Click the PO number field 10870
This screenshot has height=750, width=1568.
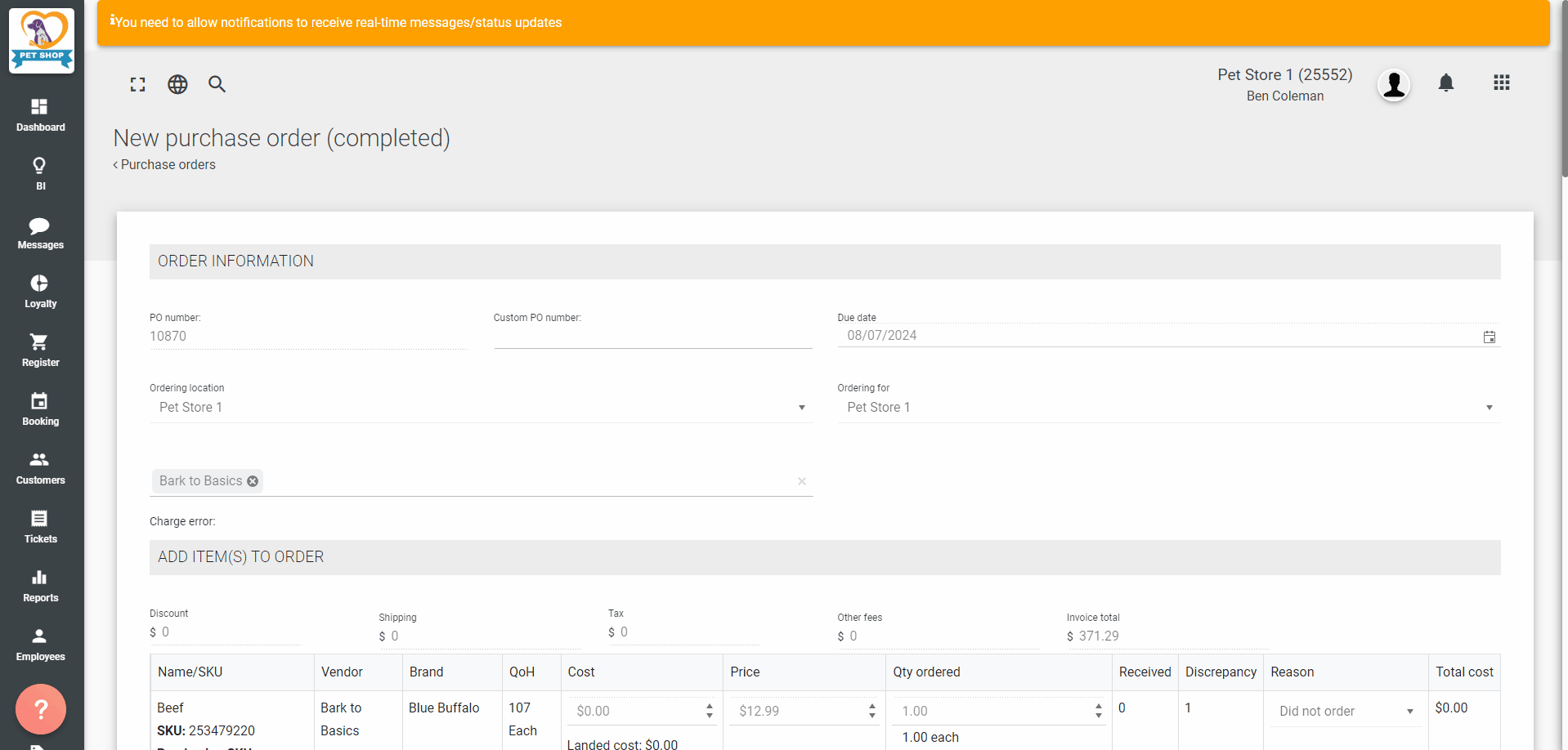click(x=308, y=337)
